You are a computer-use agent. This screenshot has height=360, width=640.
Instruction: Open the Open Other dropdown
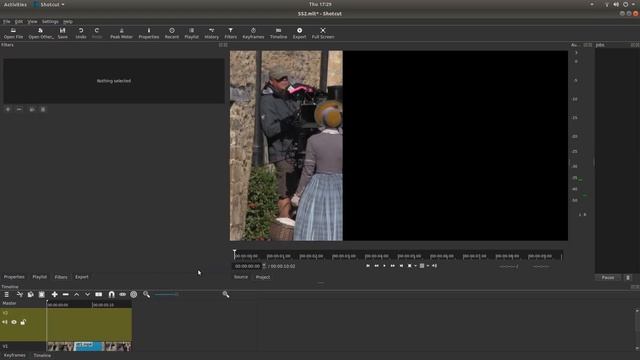[x=41, y=33]
